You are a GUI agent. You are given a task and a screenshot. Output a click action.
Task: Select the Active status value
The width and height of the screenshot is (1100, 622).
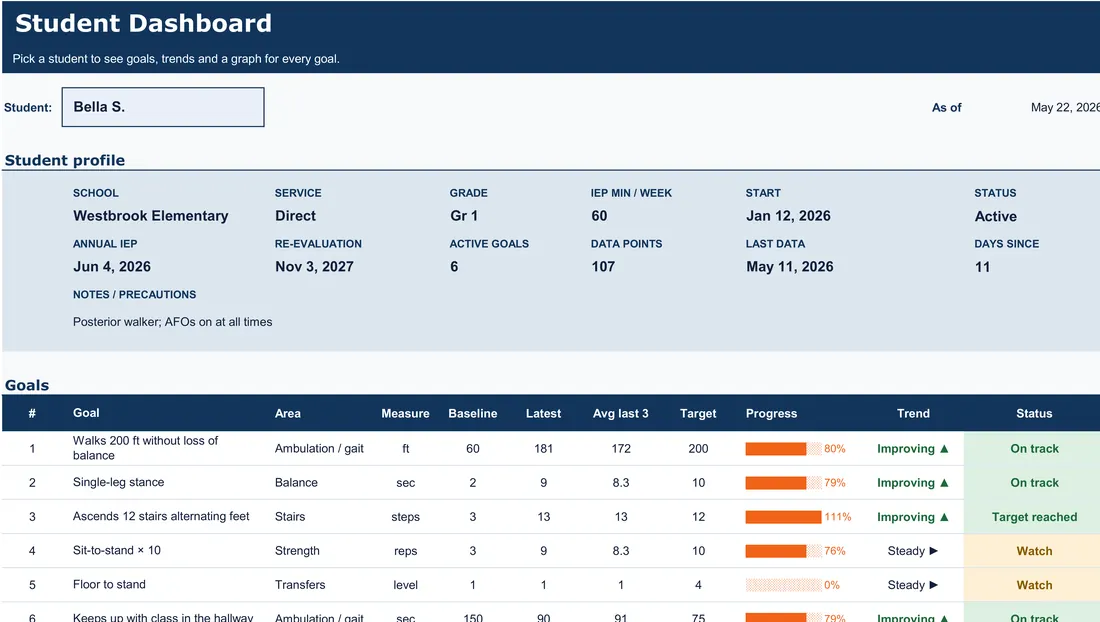tap(995, 217)
